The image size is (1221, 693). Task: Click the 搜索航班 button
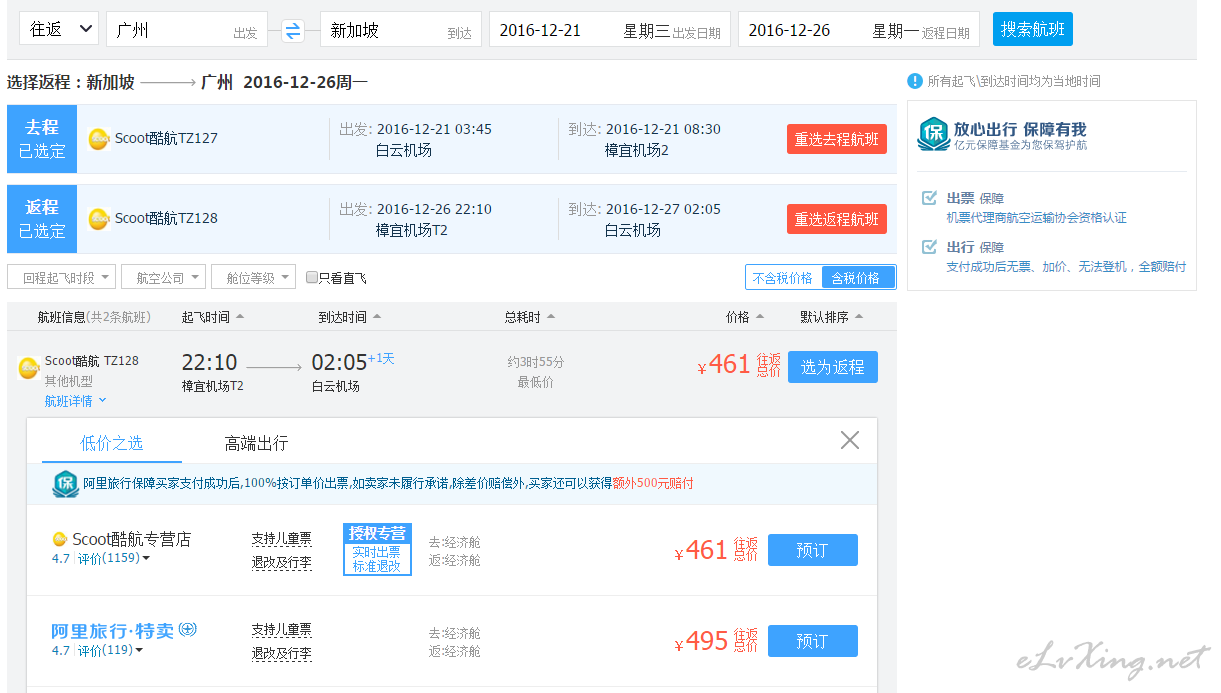tap(1033, 29)
